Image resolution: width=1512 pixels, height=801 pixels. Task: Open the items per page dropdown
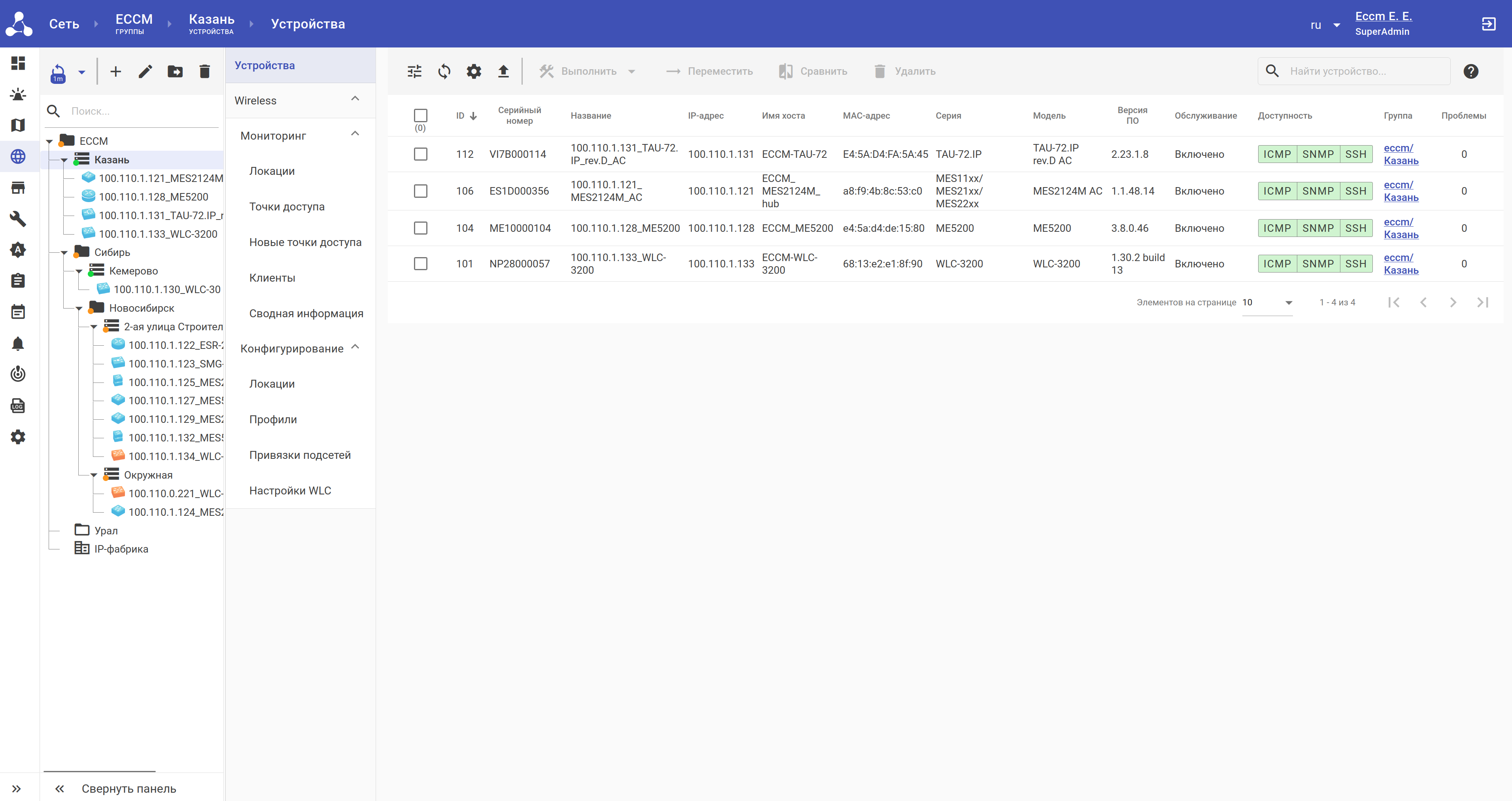coord(1268,303)
